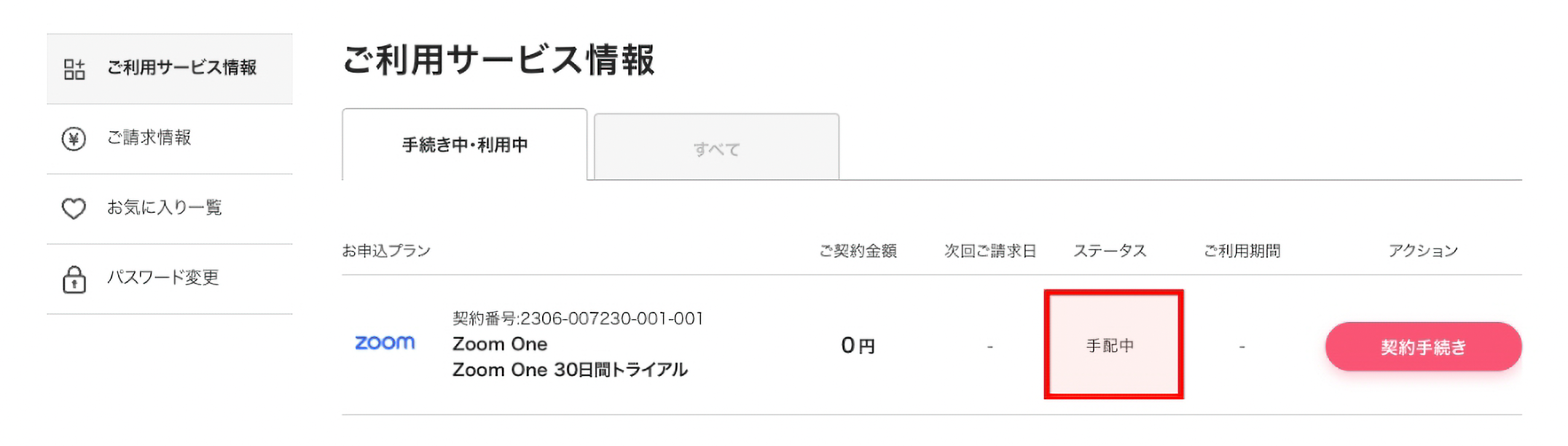Image resolution: width=1568 pixels, height=446 pixels.
Task: Click the service info grid icon
Action: tap(74, 69)
